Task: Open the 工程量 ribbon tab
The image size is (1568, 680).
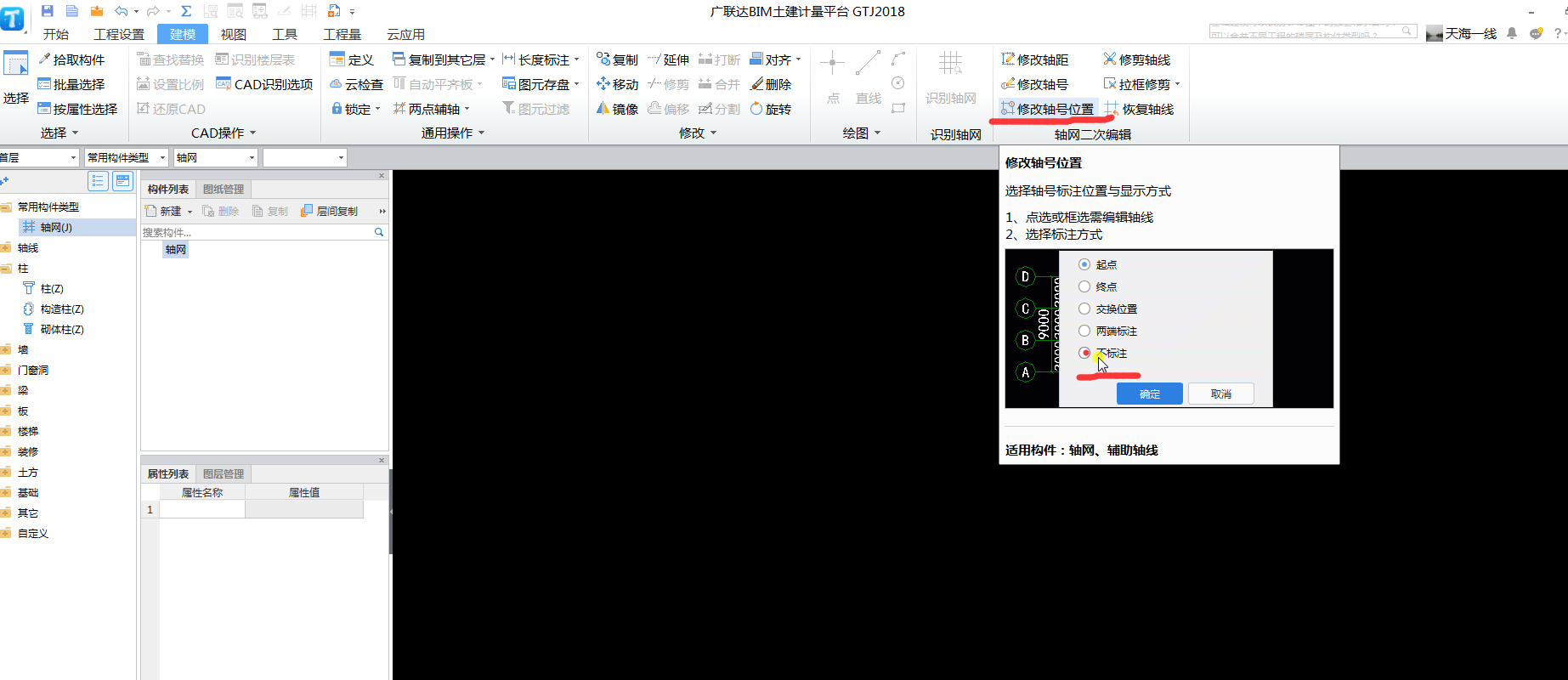Action: (x=342, y=34)
